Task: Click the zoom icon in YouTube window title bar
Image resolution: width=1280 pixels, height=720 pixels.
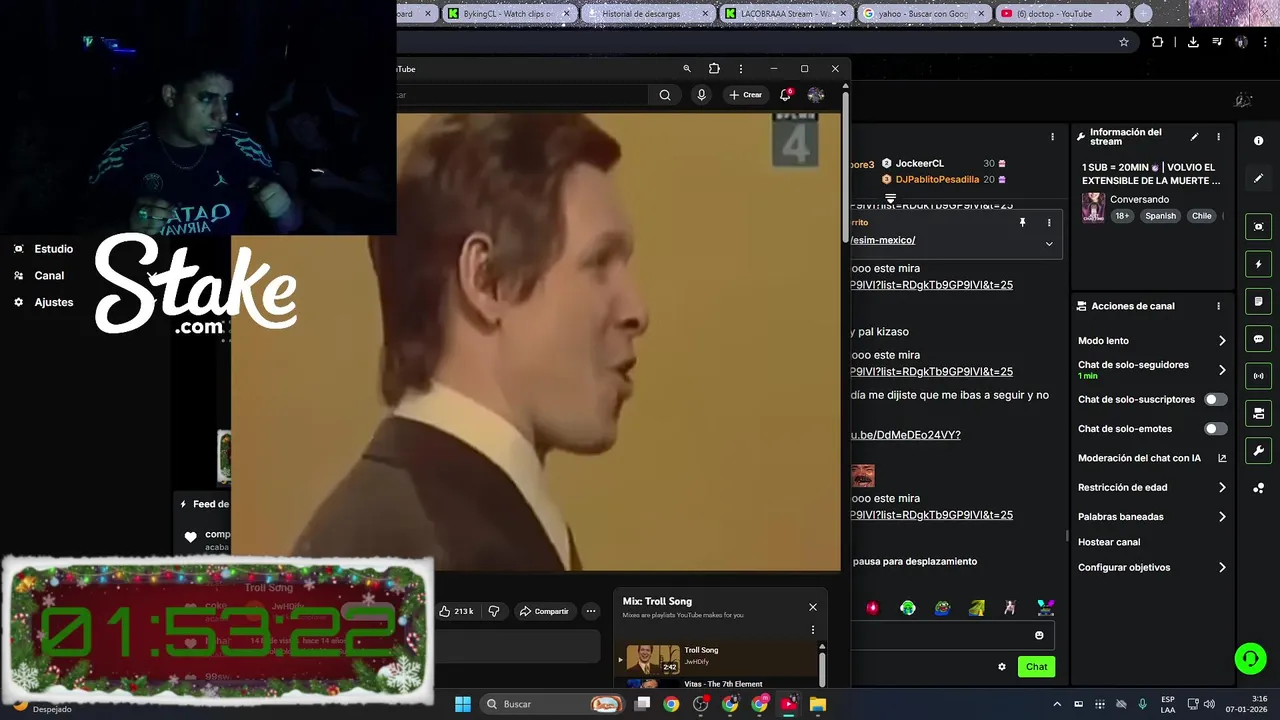Action: (x=686, y=69)
